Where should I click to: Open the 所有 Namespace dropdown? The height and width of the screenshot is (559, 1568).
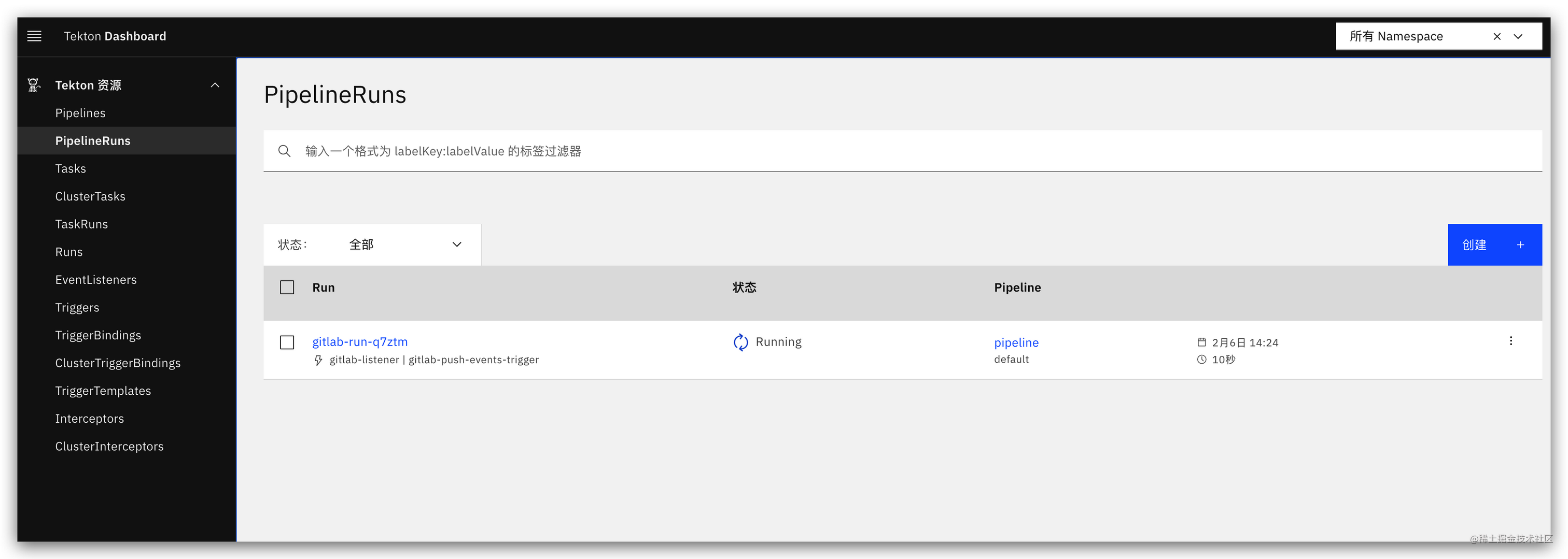[1519, 36]
